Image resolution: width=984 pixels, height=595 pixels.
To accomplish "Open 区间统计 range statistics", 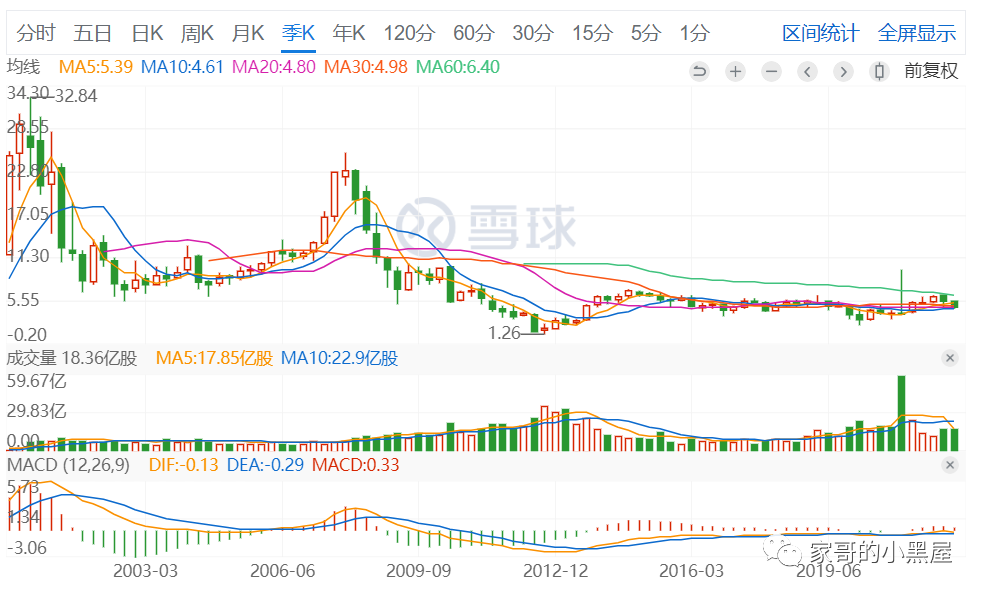I will point(820,33).
